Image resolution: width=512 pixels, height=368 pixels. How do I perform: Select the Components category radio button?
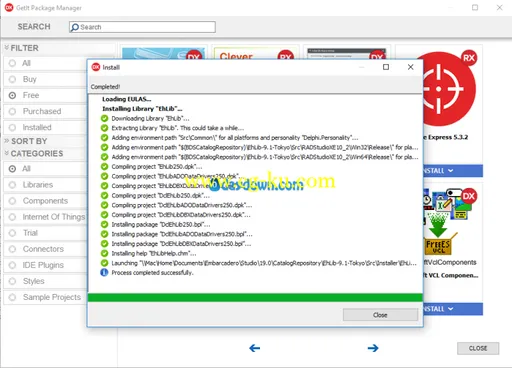click(x=12, y=201)
